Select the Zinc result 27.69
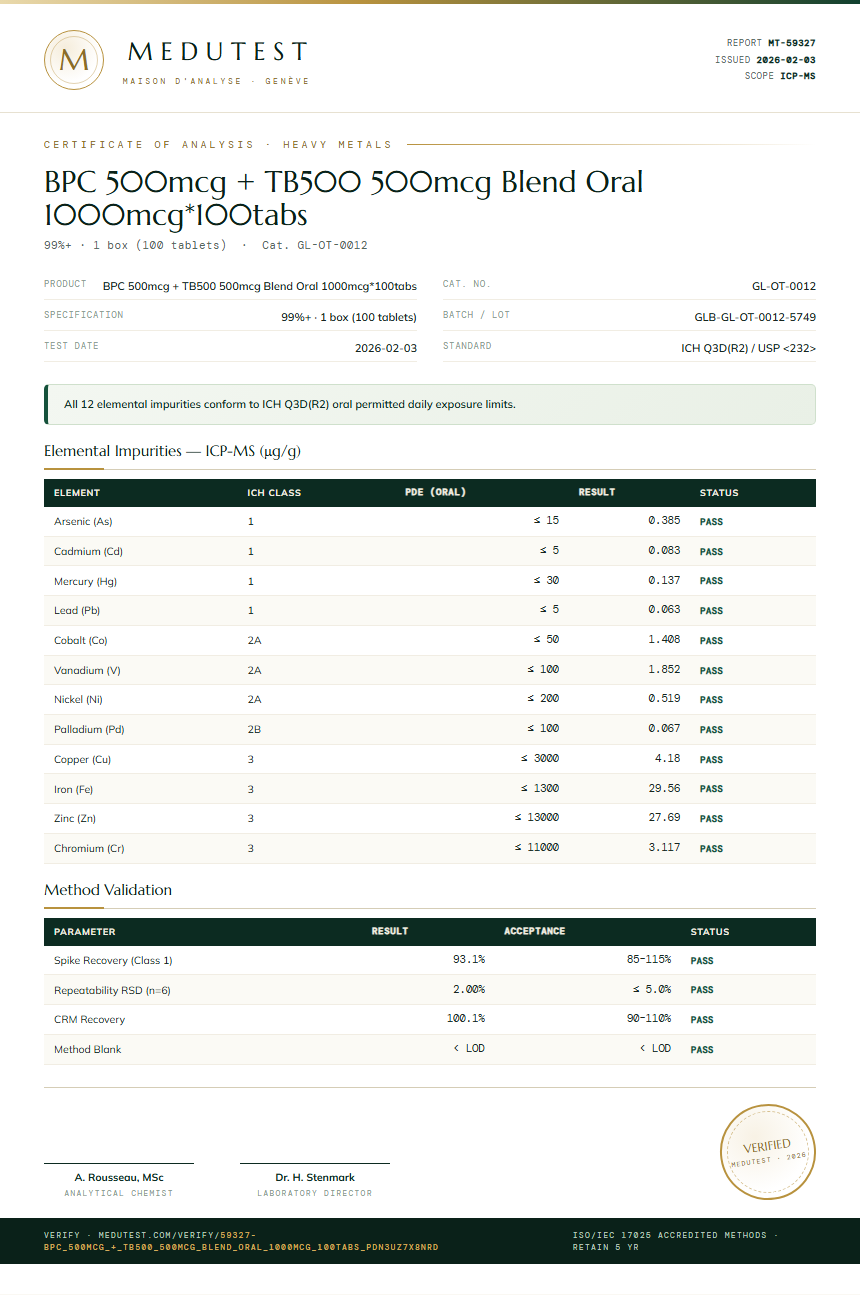860x1295 pixels. click(x=665, y=818)
